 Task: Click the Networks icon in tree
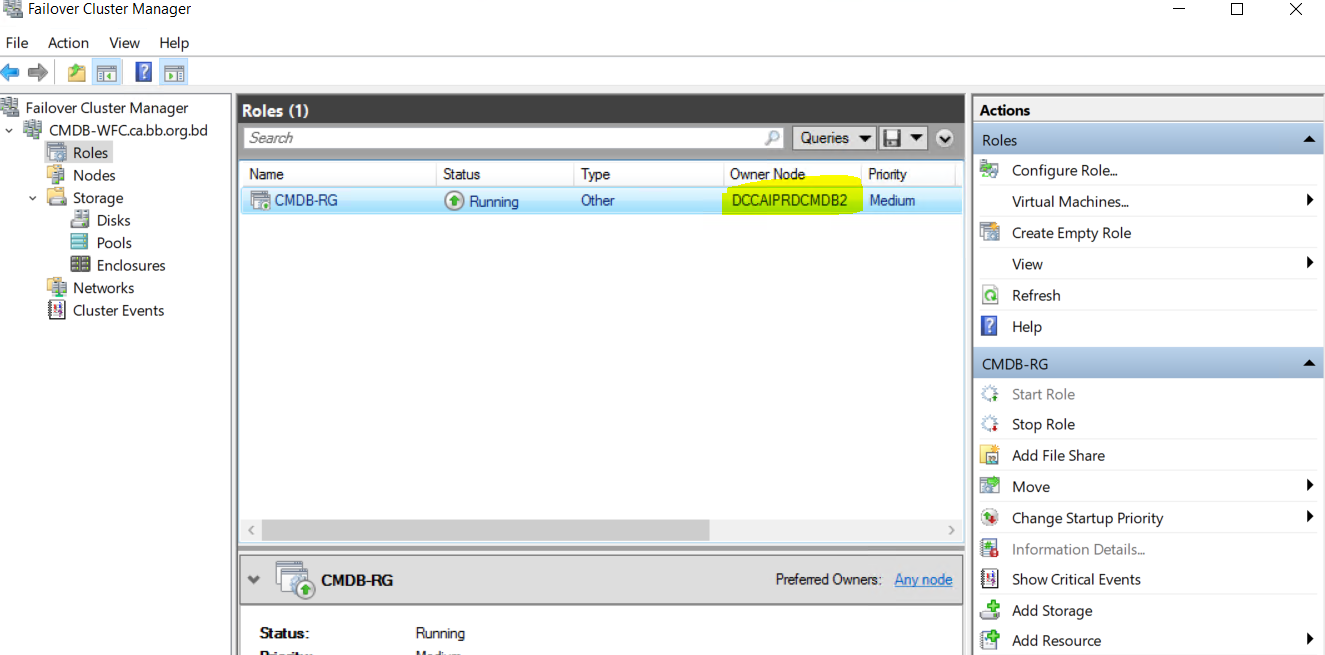[x=57, y=287]
